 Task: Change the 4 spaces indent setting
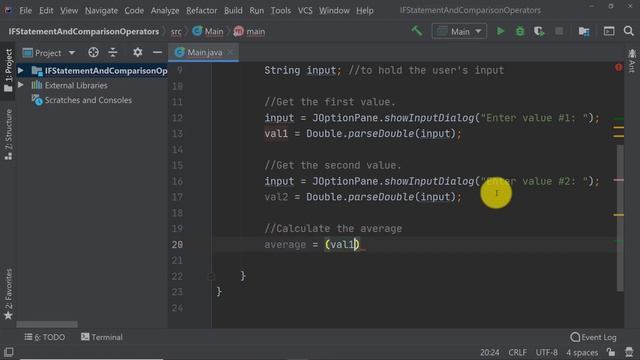click(x=582, y=352)
